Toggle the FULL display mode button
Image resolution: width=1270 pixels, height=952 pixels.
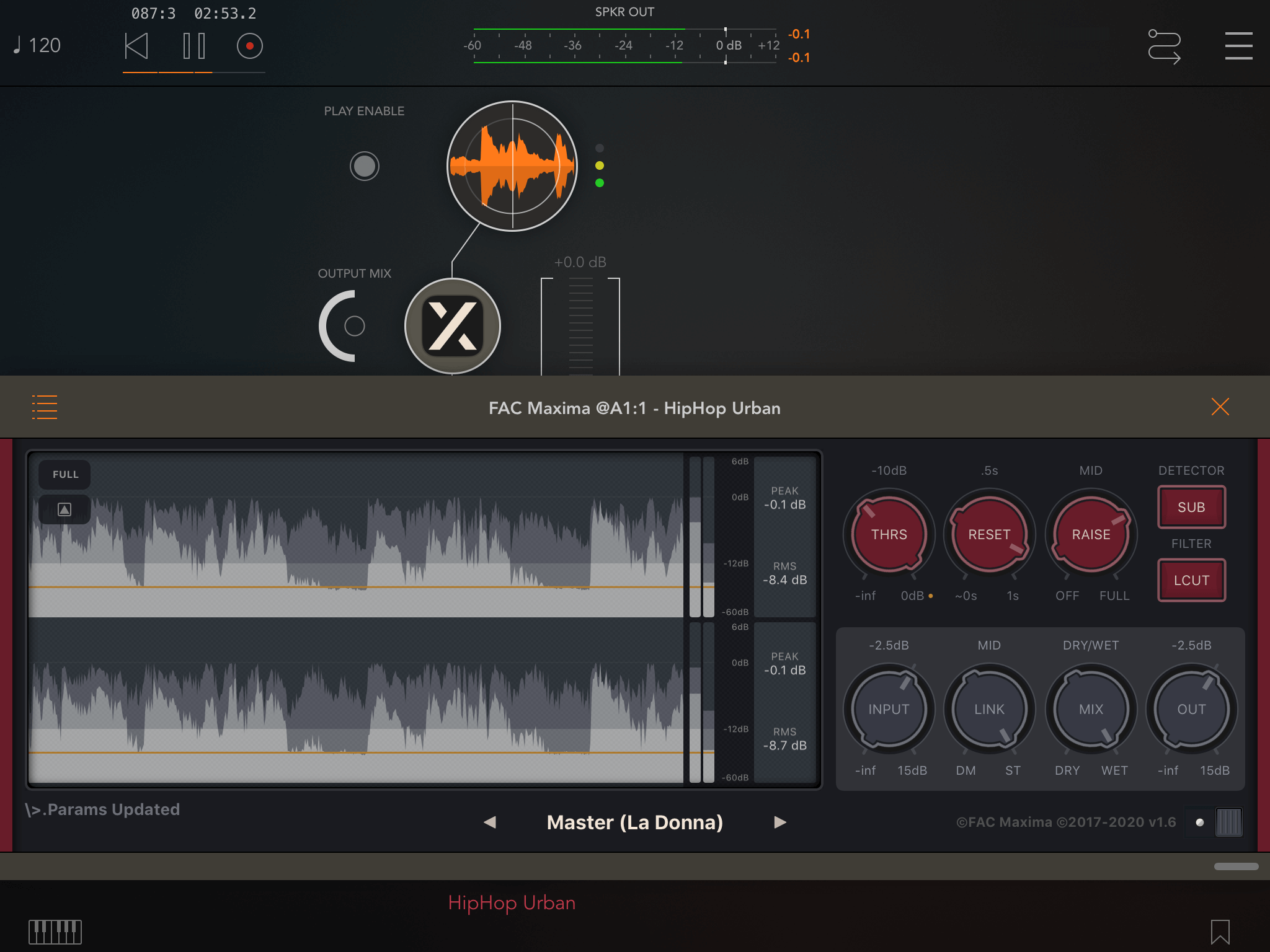point(65,474)
